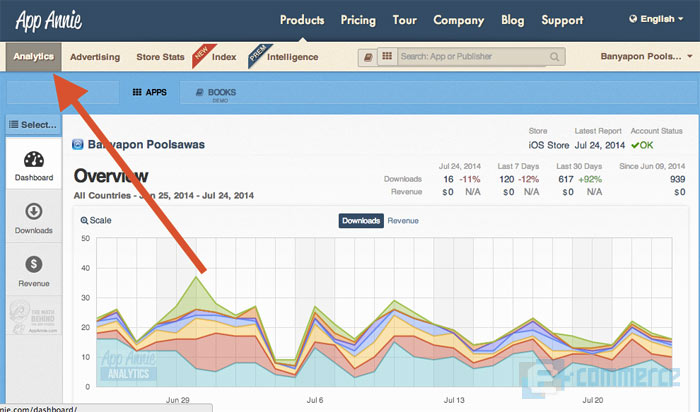Open the English language dropdown
The height and width of the screenshot is (412, 700).
(656, 19)
